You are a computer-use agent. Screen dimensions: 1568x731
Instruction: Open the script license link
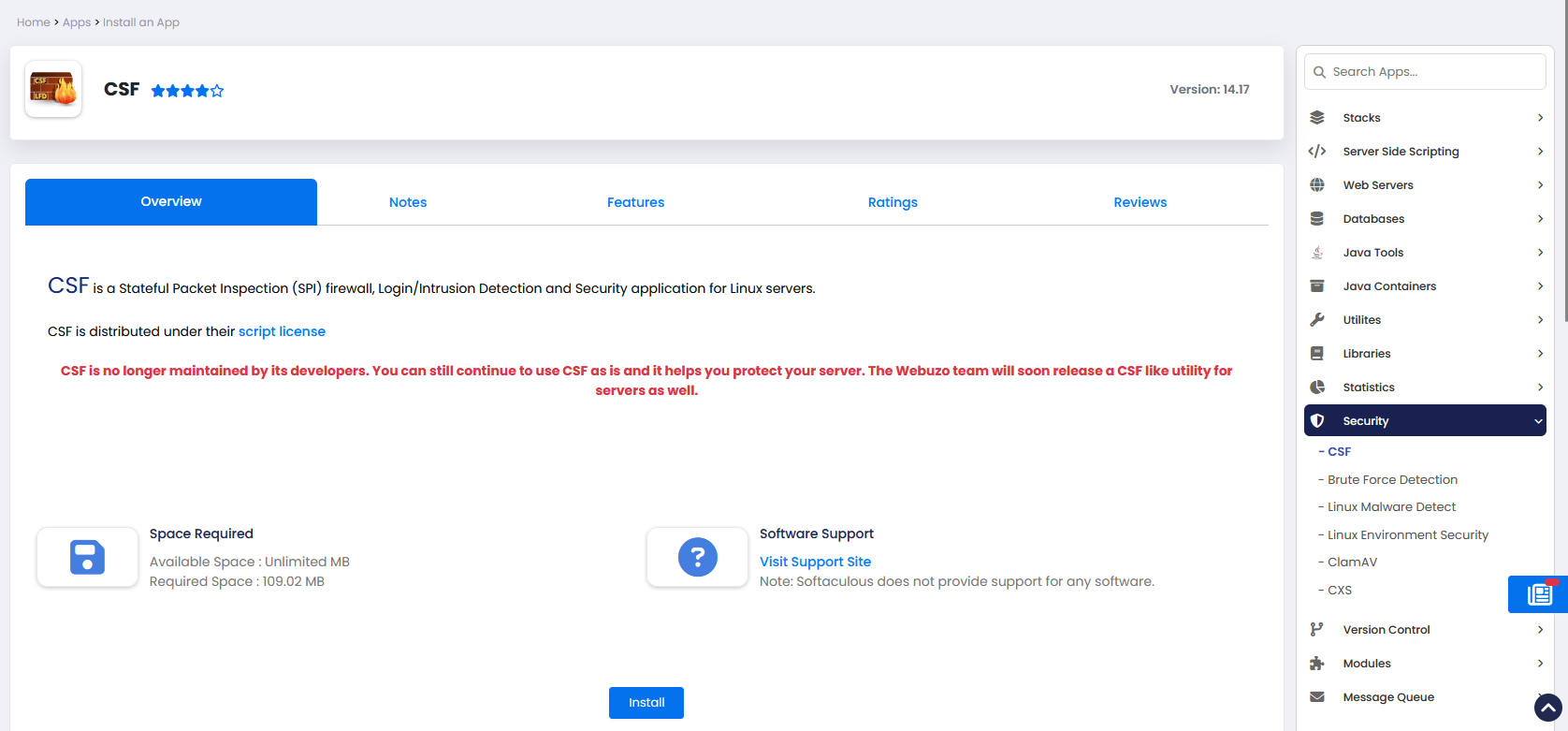click(x=282, y=331)
